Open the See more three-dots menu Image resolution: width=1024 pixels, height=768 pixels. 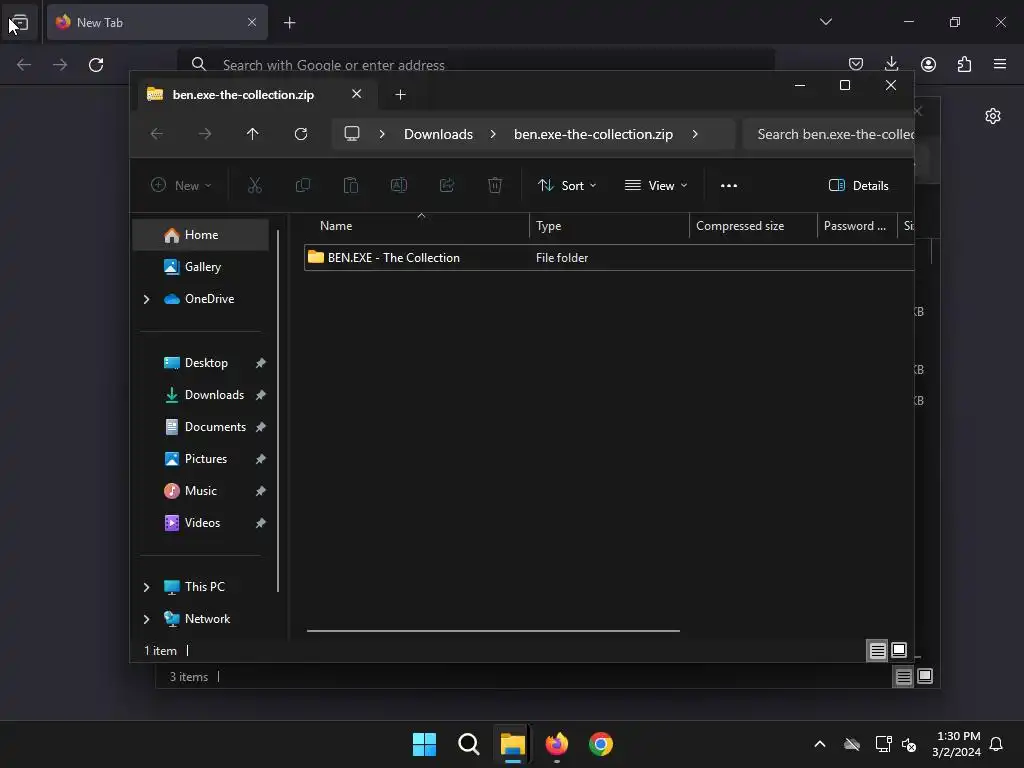coord(729,185)
